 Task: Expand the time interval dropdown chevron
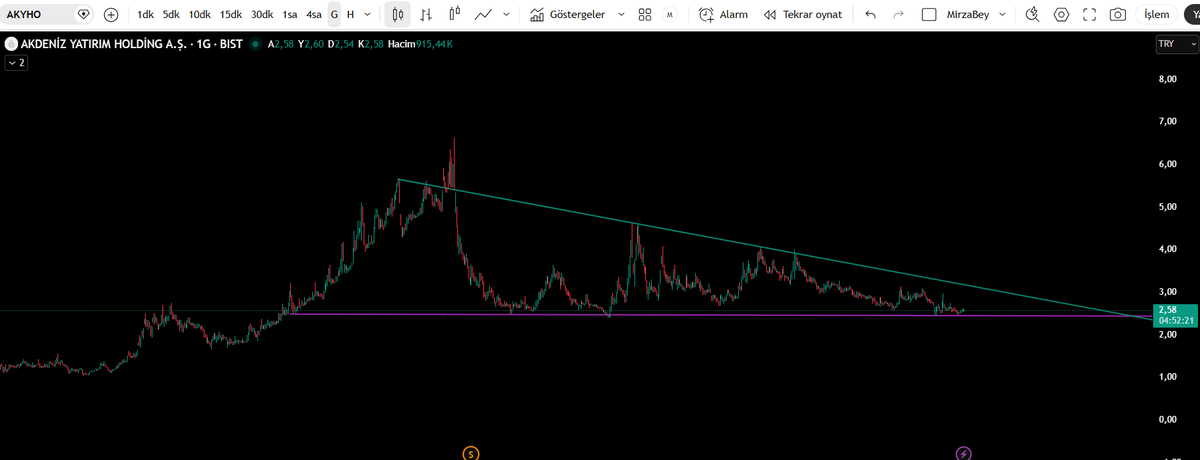click(368, 15)
